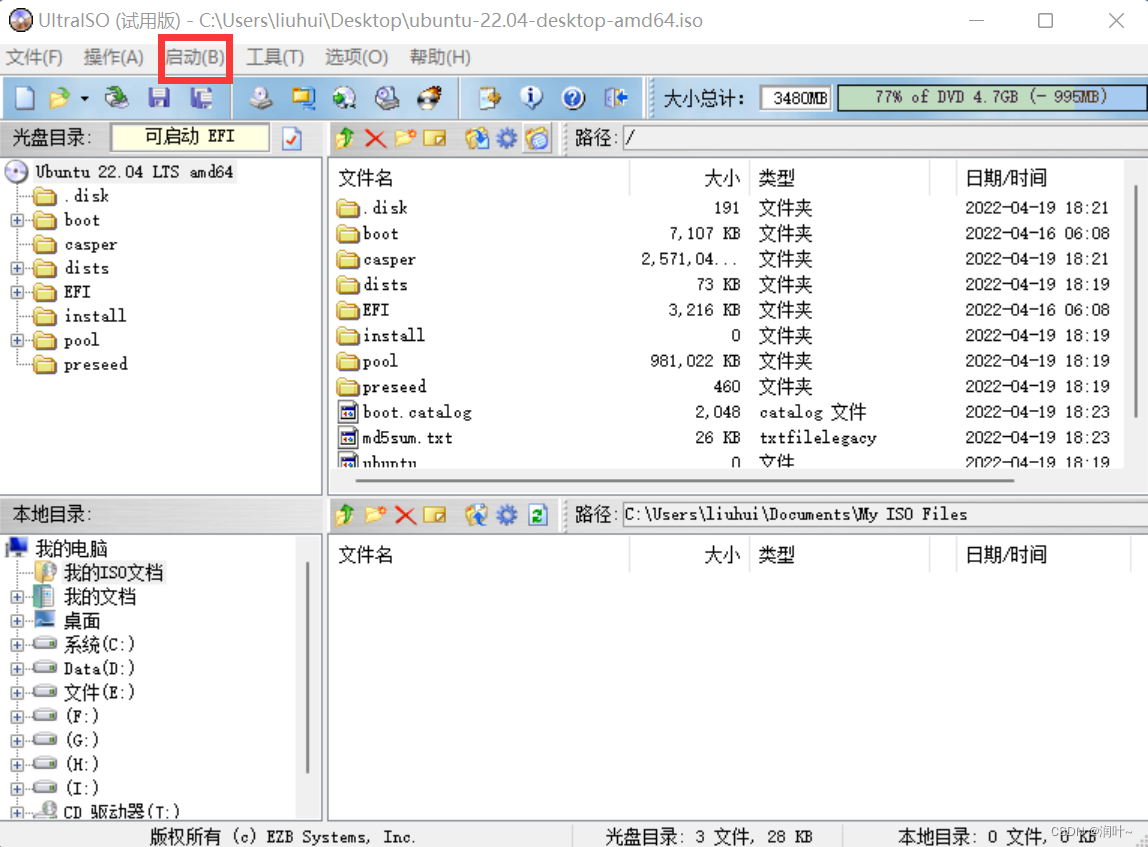Click the disc path field showing /

tap(885, 138)
